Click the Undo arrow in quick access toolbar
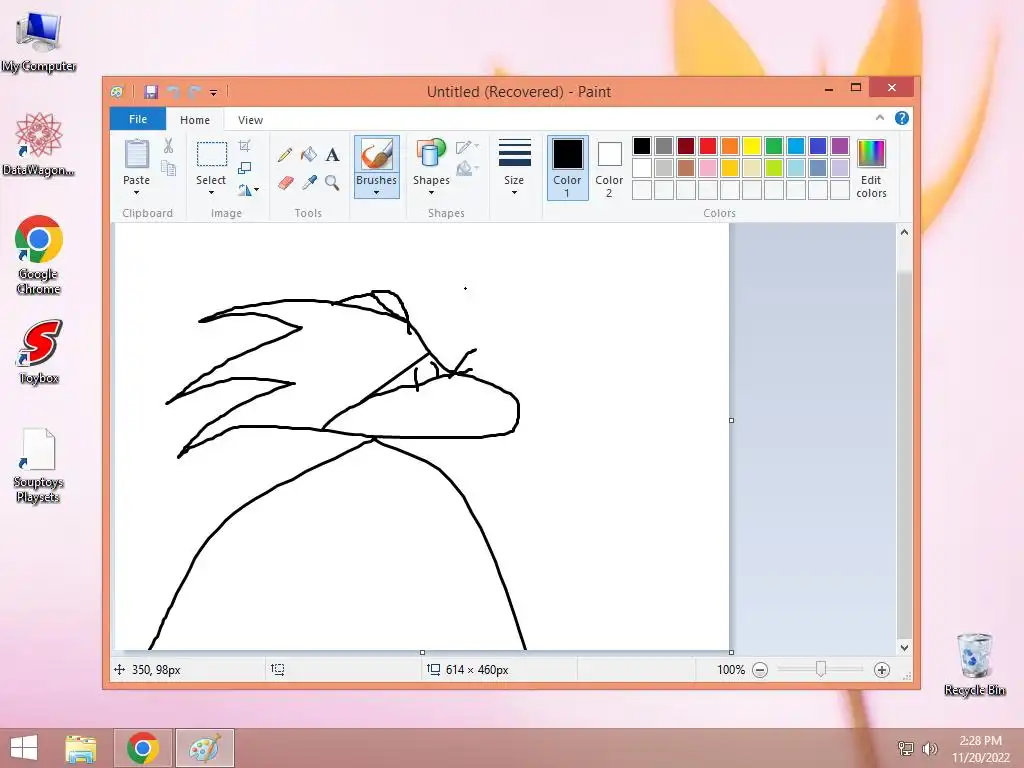 coord(173,92)
